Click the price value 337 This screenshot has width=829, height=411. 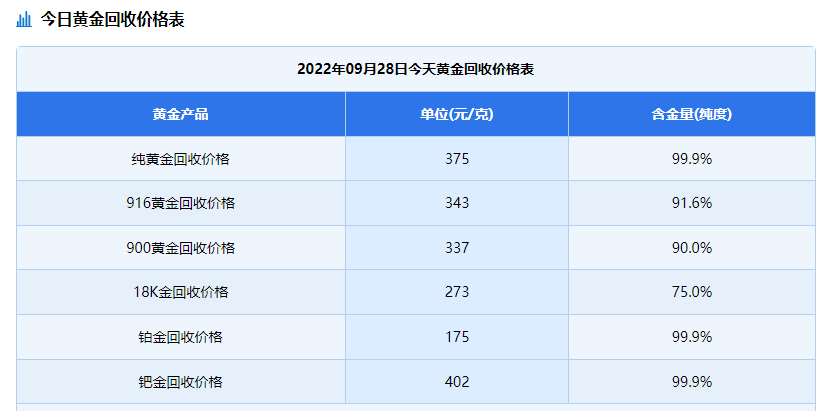(457, 248)
